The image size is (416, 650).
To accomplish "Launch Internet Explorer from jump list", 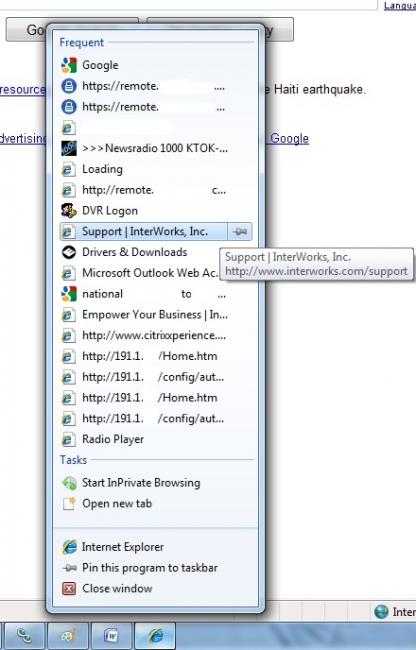I will [x=156, y=547].
